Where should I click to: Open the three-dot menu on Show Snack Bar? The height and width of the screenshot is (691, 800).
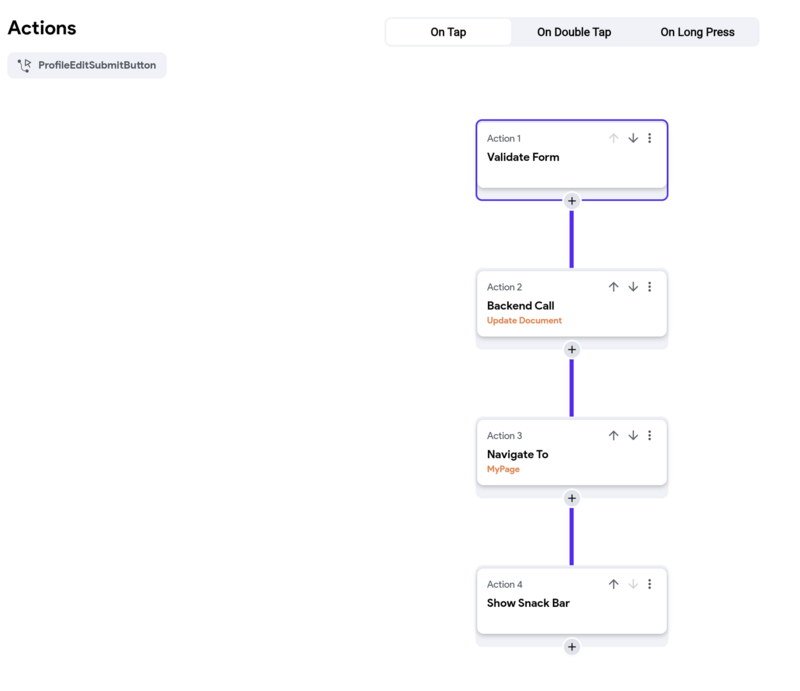coord(650,584)
